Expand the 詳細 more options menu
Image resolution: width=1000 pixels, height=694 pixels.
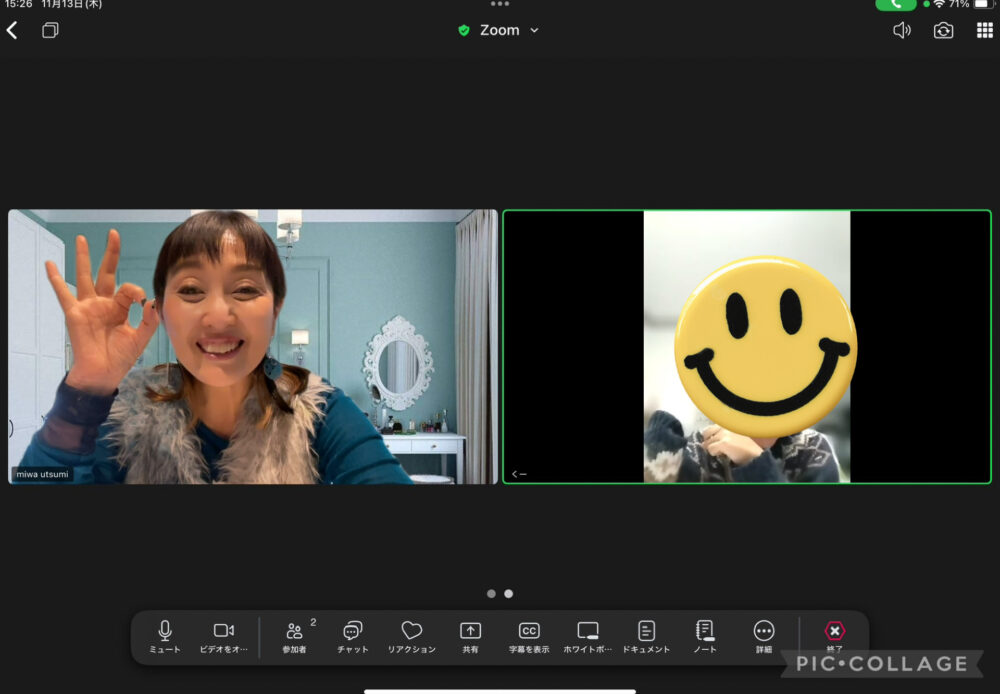764,636
